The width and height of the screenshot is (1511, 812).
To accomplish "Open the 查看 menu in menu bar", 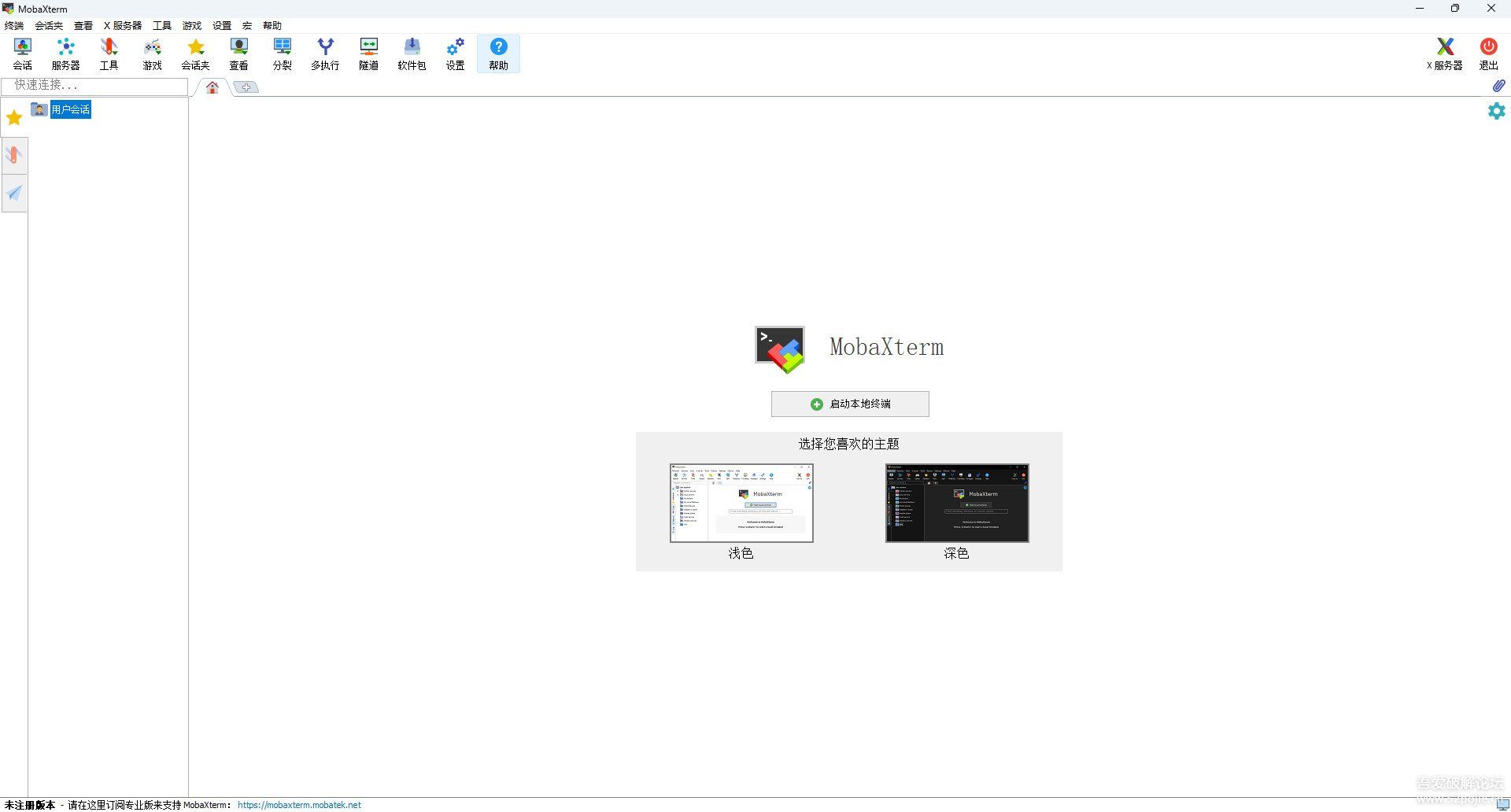I will pos(83,25).
